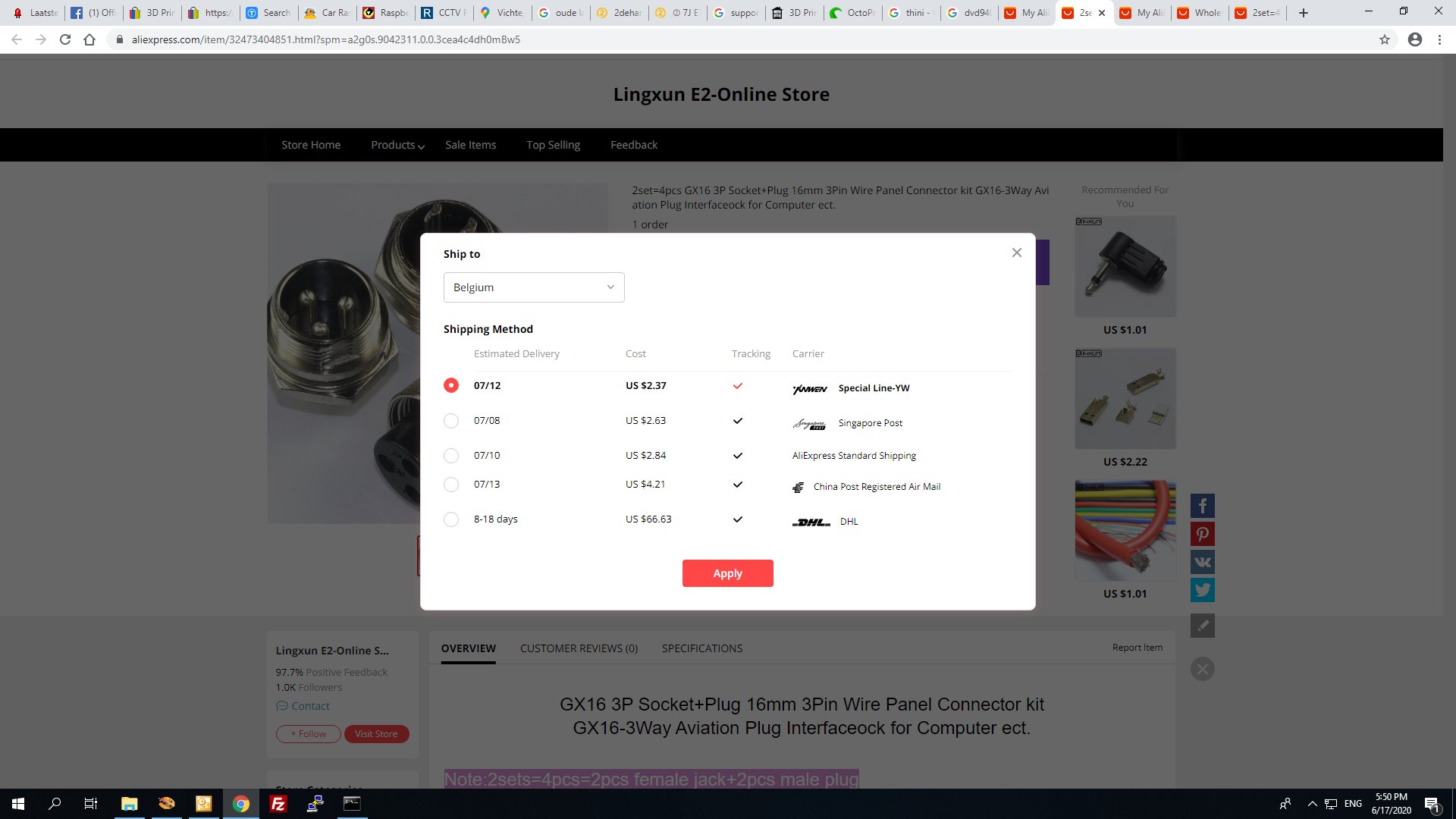Open File Explorer from the taskbar
Image resolution: width=1456 pixels, height=819 pixels.
click(x=129, y=804)
